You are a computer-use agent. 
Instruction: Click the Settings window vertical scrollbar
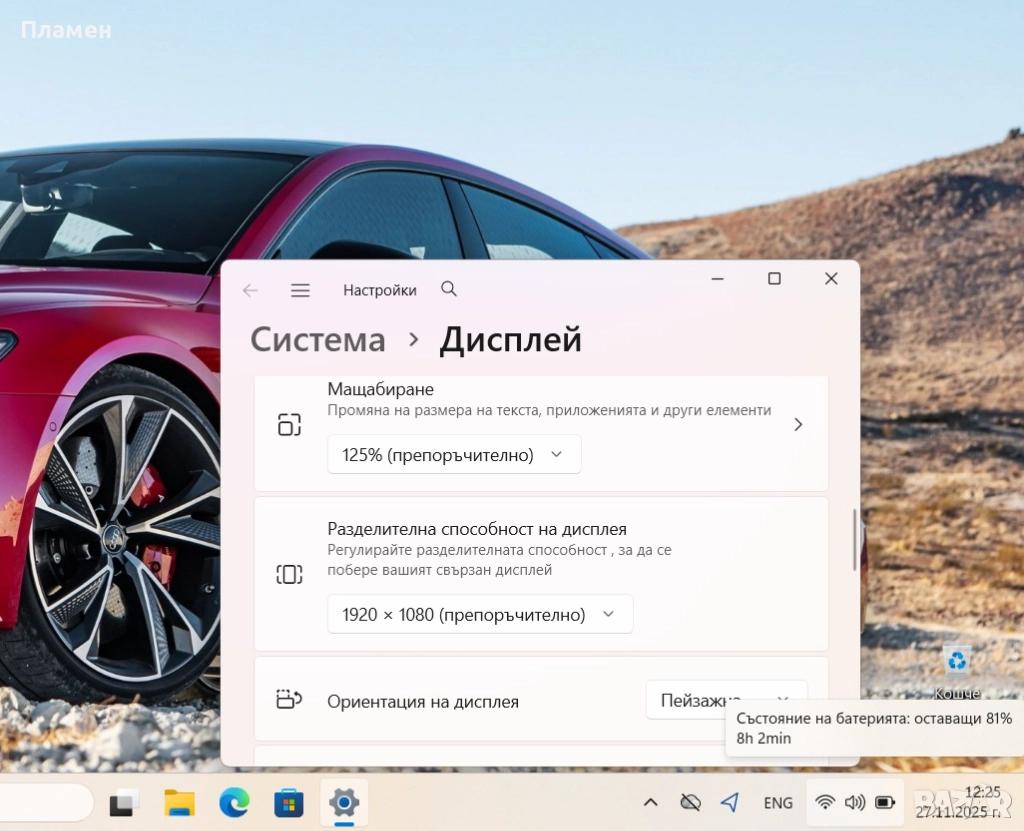[x=854, y=540]
